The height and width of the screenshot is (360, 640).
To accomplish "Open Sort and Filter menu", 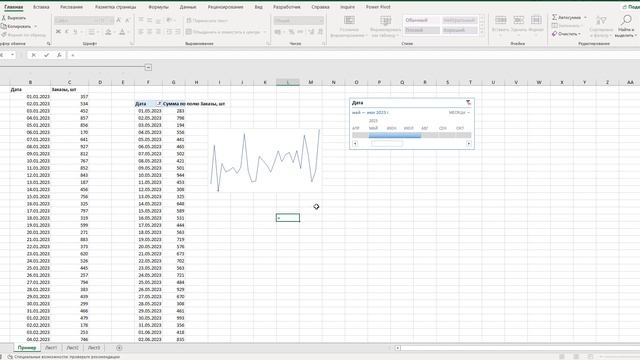I will (601, 26).
